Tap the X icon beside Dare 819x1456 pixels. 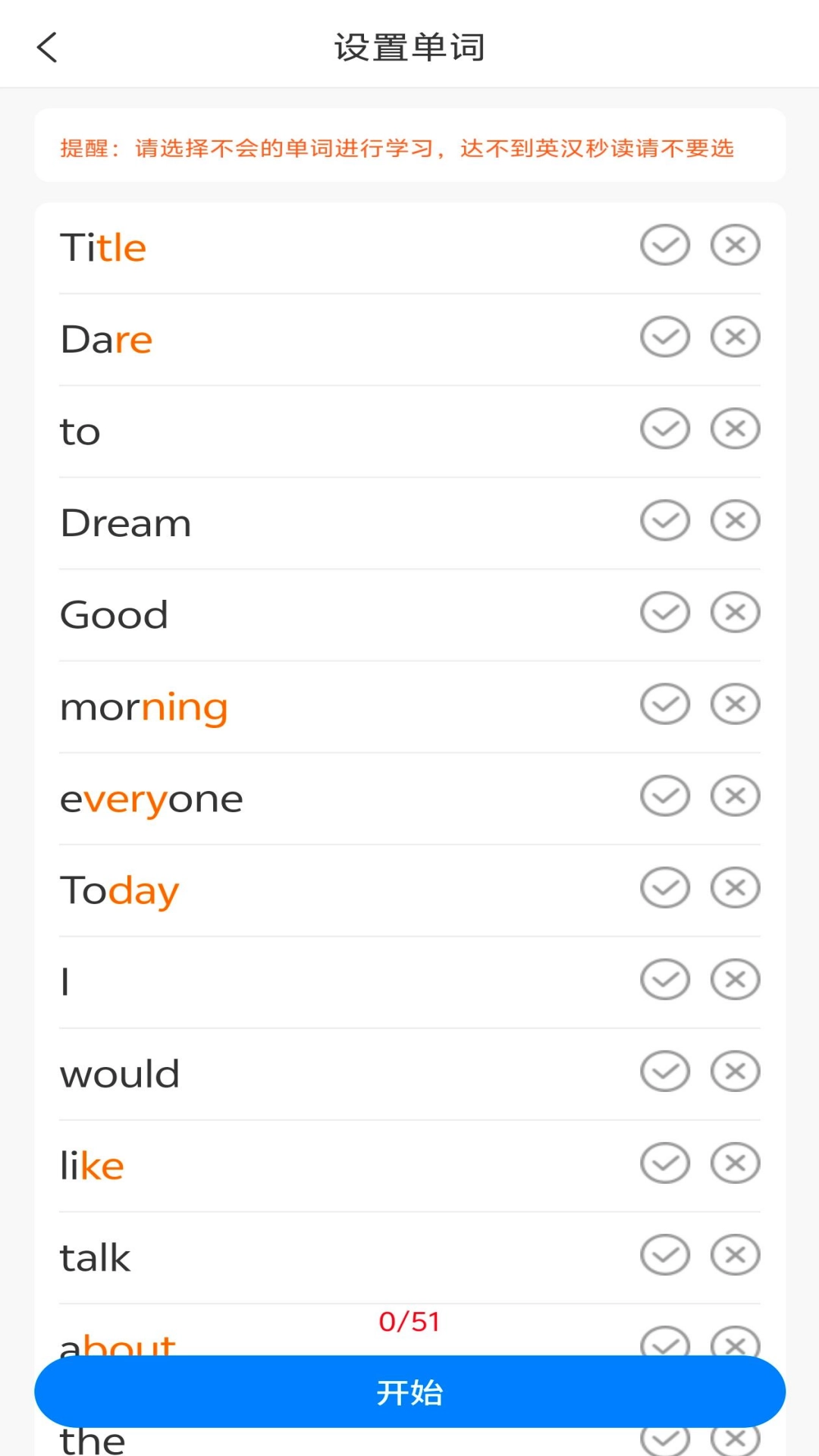735,337
